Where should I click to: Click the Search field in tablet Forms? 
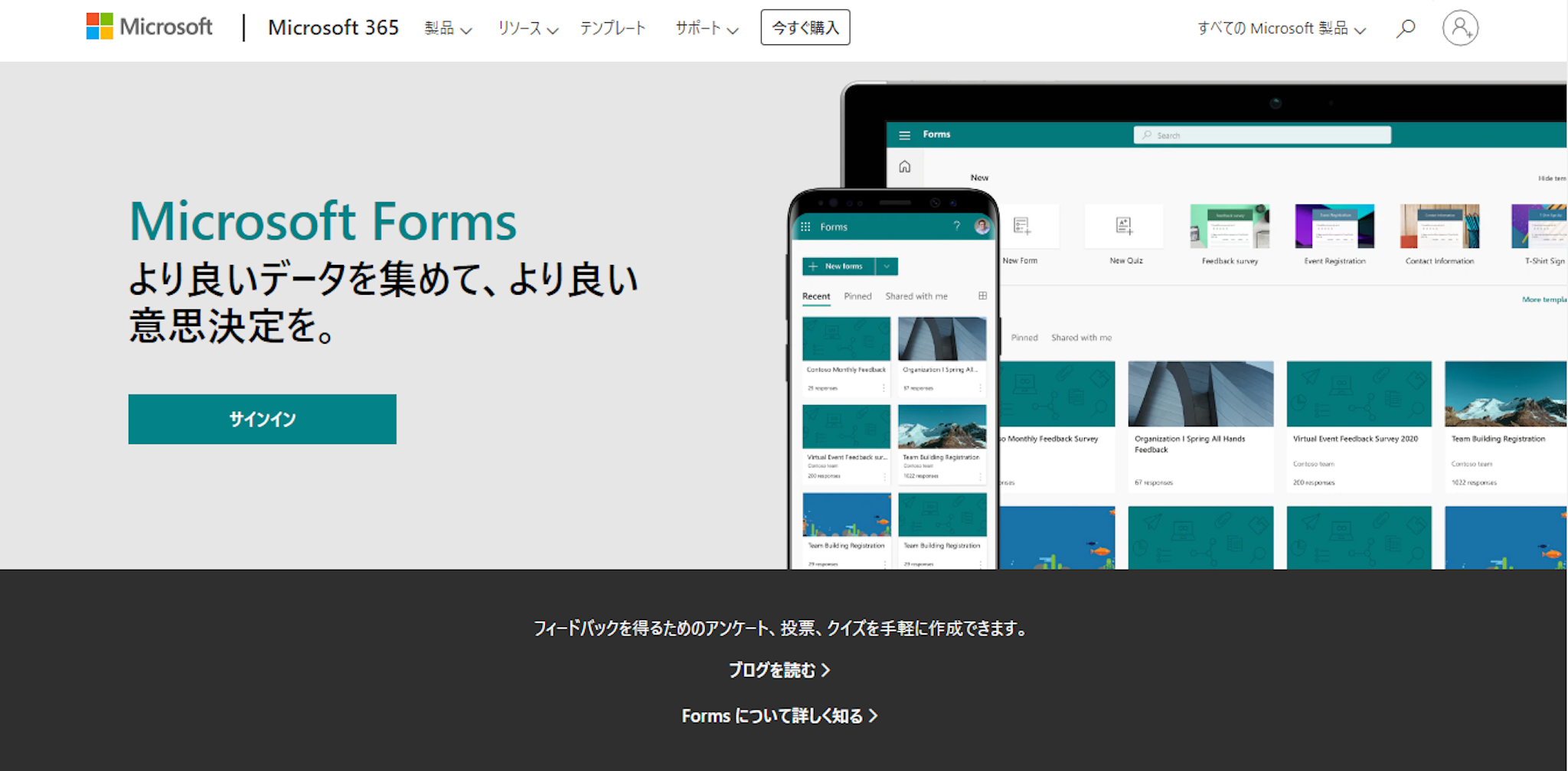pyautogui.click(x=1262, y=135)
